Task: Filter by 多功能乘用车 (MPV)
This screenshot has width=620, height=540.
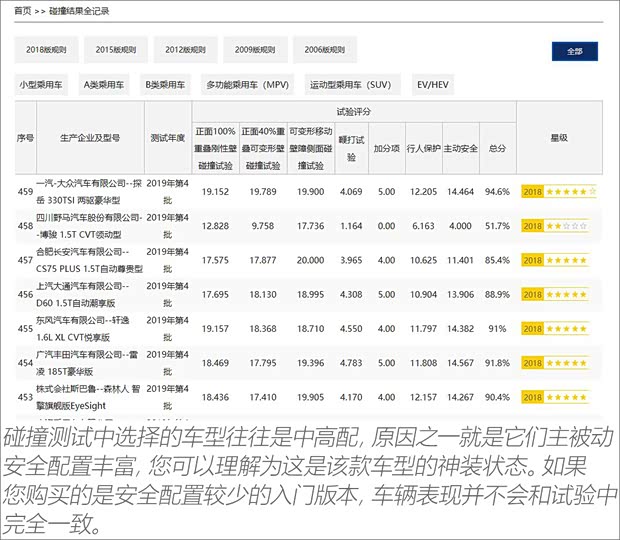Action: tap(248, 85)
